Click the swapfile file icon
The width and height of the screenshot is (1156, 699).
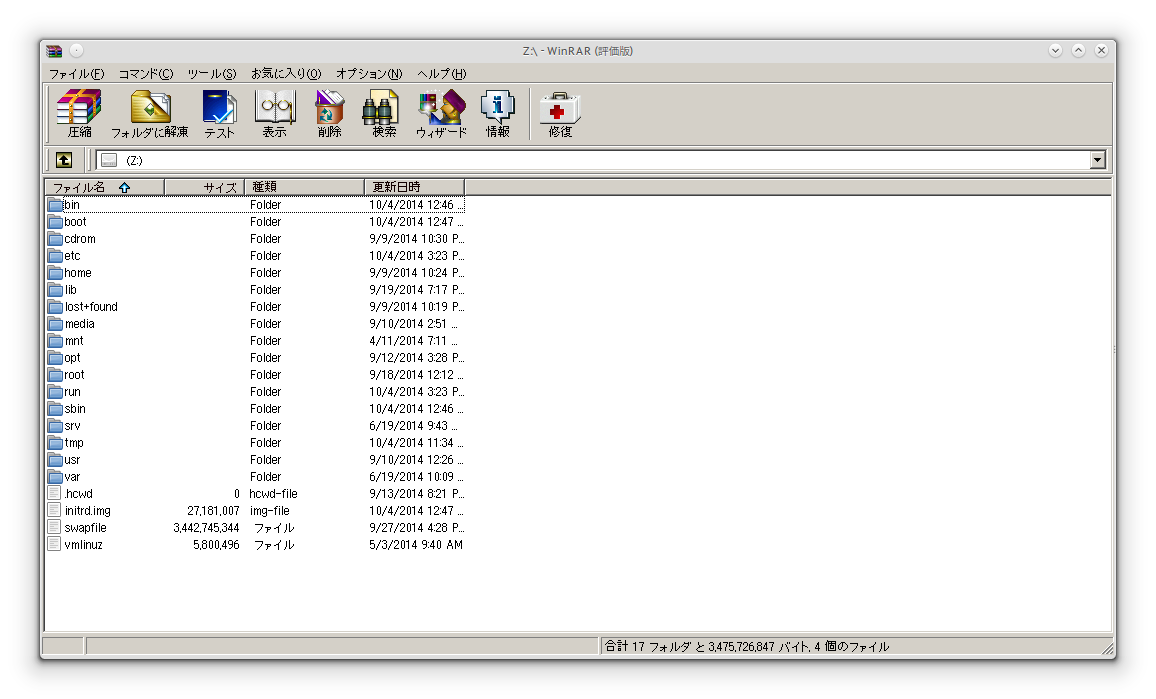click(55, 527)
